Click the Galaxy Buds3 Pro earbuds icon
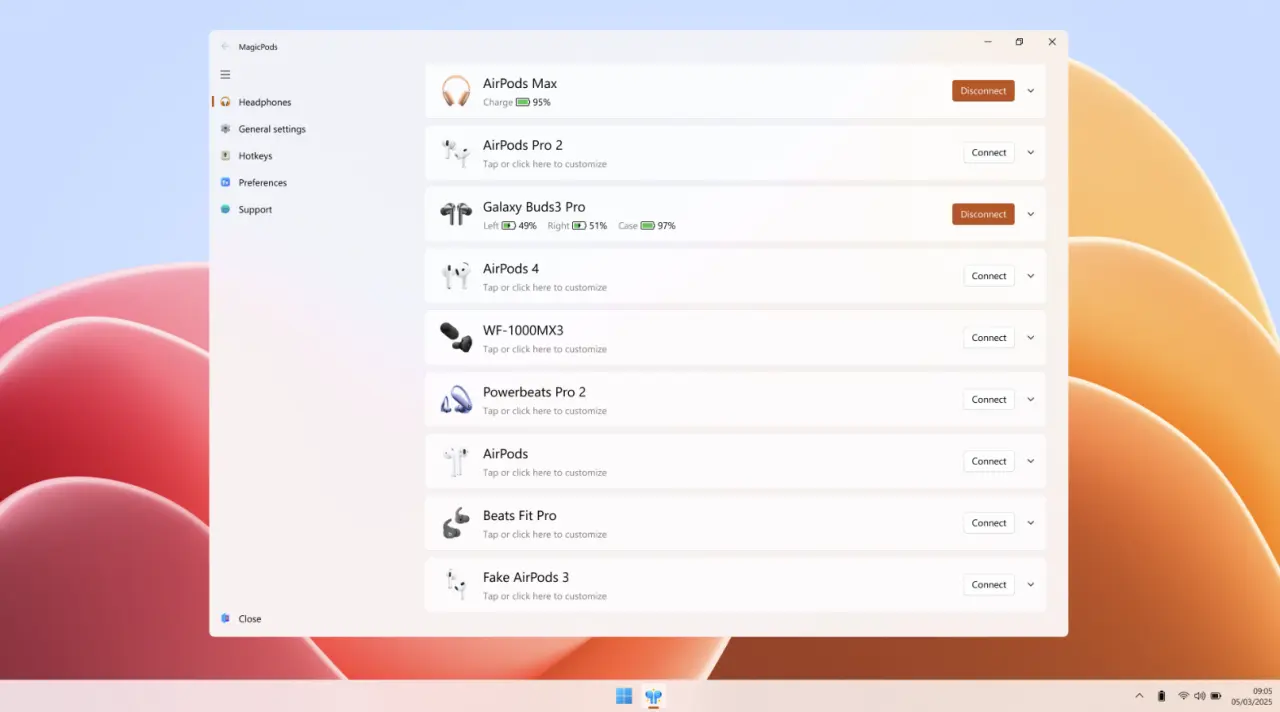The width and height of the screenshot is (1280, 712). pyautogui.click(x=456, y=214)
